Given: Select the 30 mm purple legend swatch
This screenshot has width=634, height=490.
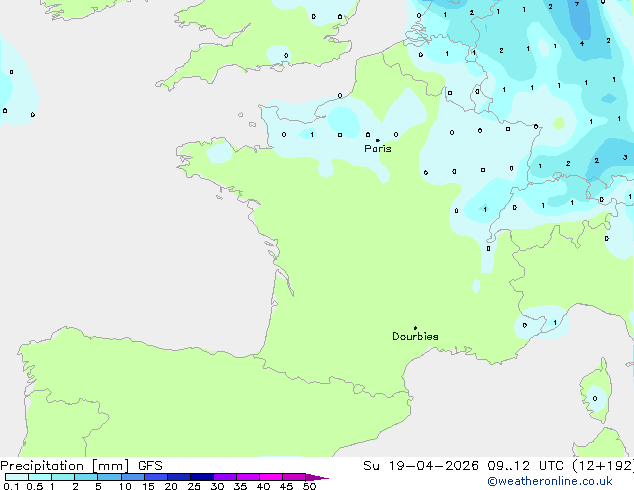Looking at the screenshot, I should [x=225, y=477].
